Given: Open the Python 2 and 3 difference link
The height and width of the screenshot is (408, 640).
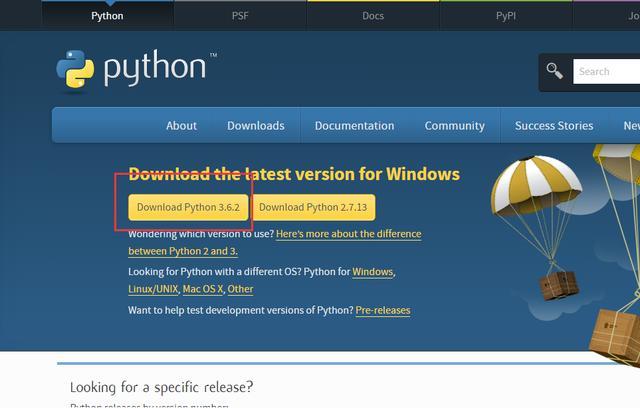Looking at the screenshot, I should tap(275, 242).
